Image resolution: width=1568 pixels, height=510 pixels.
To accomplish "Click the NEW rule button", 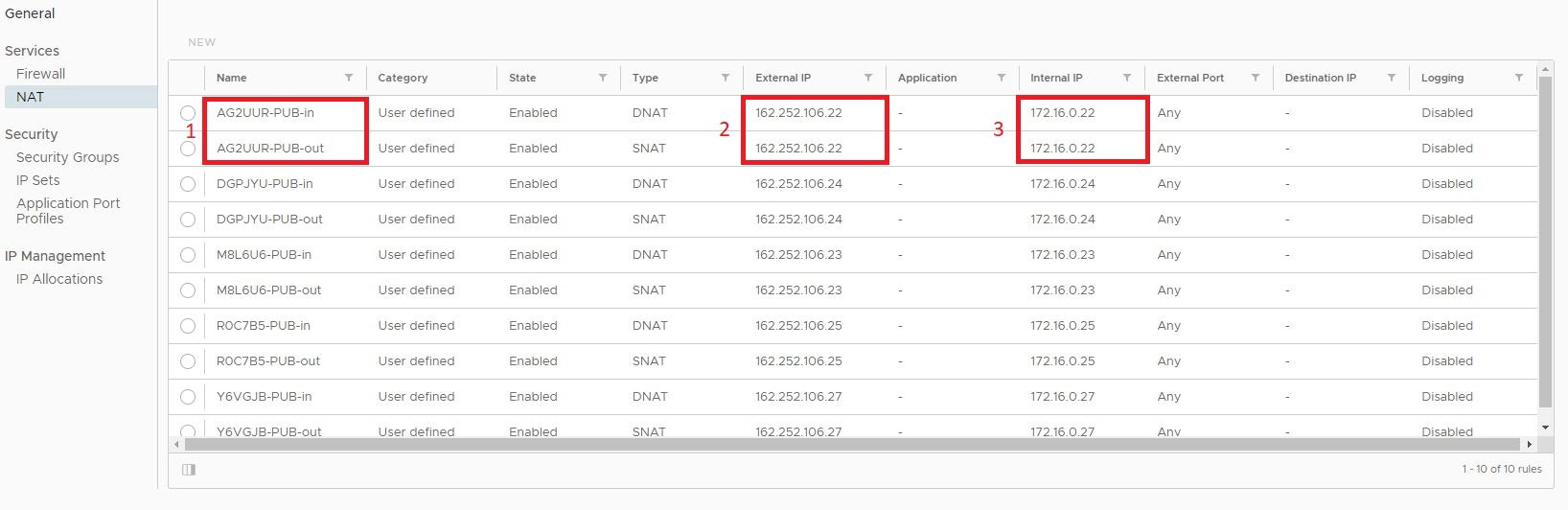I will coord(201,42).
